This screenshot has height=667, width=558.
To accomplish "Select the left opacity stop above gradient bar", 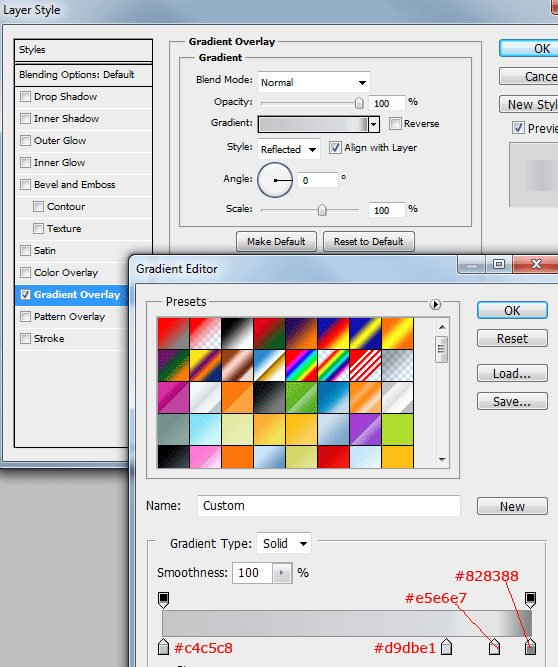I will click(163, 599).
